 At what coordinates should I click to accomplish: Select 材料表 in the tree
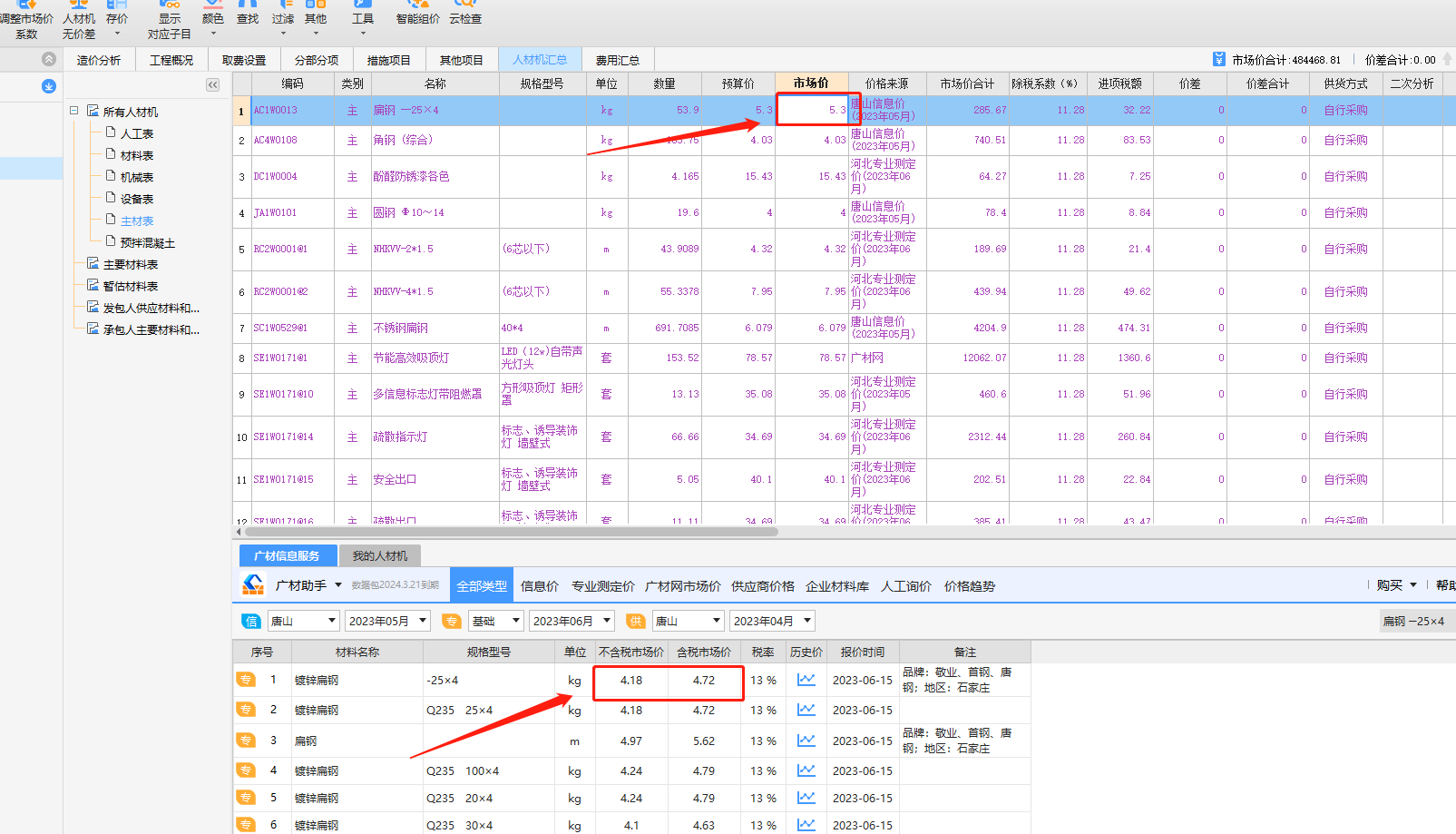coord(137,155)
